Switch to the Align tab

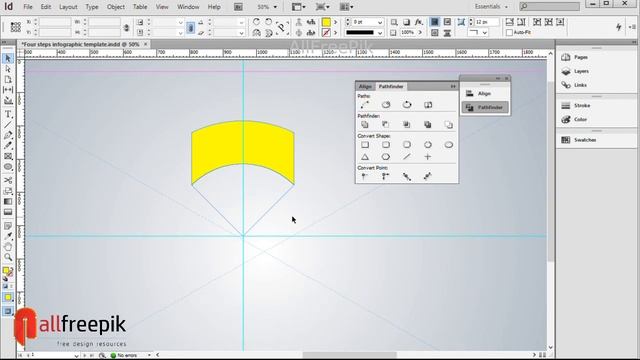[x=365, y=86]
